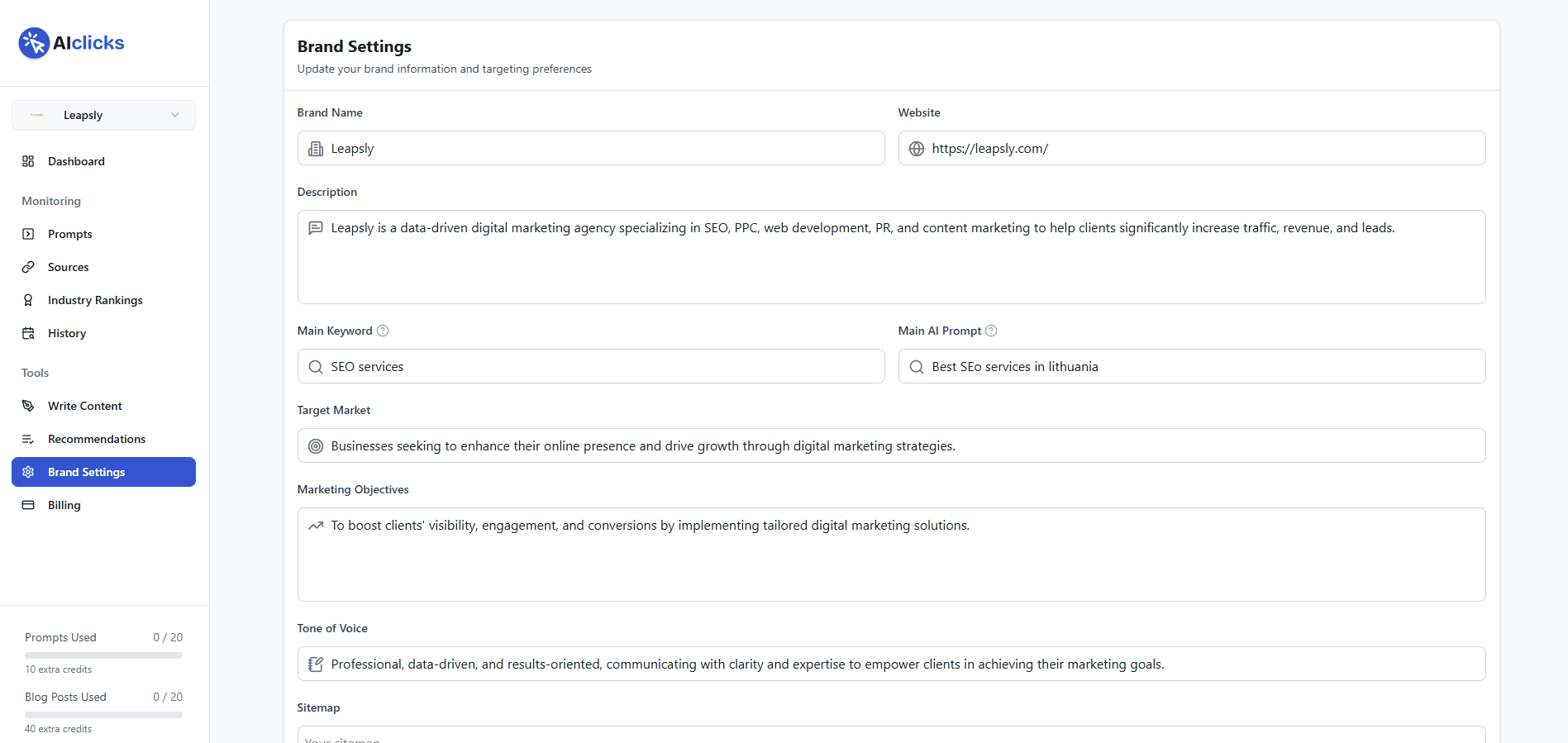Click the Brand Settings gear icon
The height and width of the screenshot is (743, 1568).
click(x=28, y=472)
